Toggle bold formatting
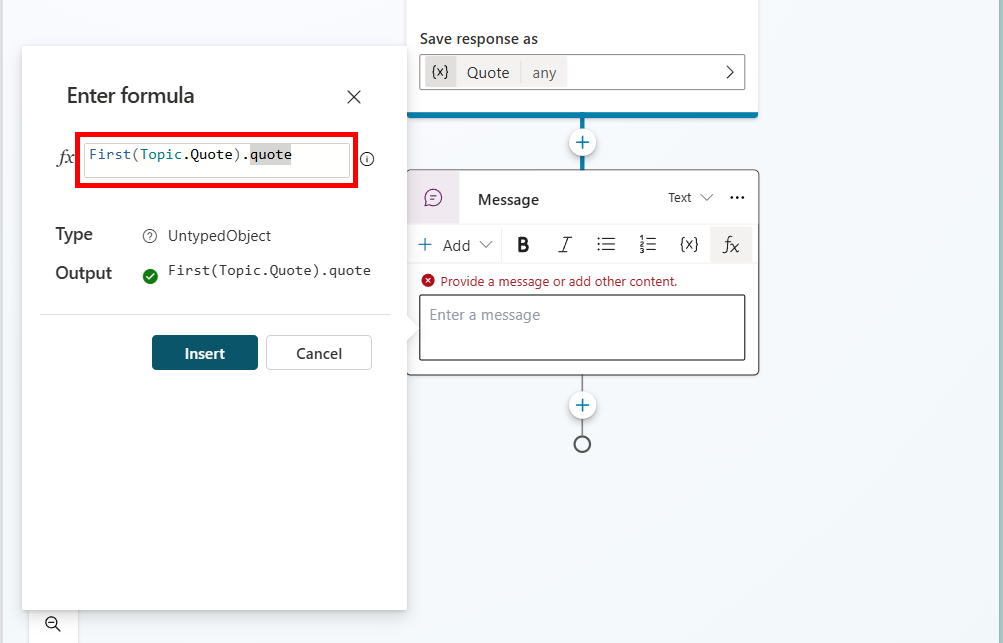Image resolution: width=1003 pixels, height=643 pixels. tap(523, 244)
